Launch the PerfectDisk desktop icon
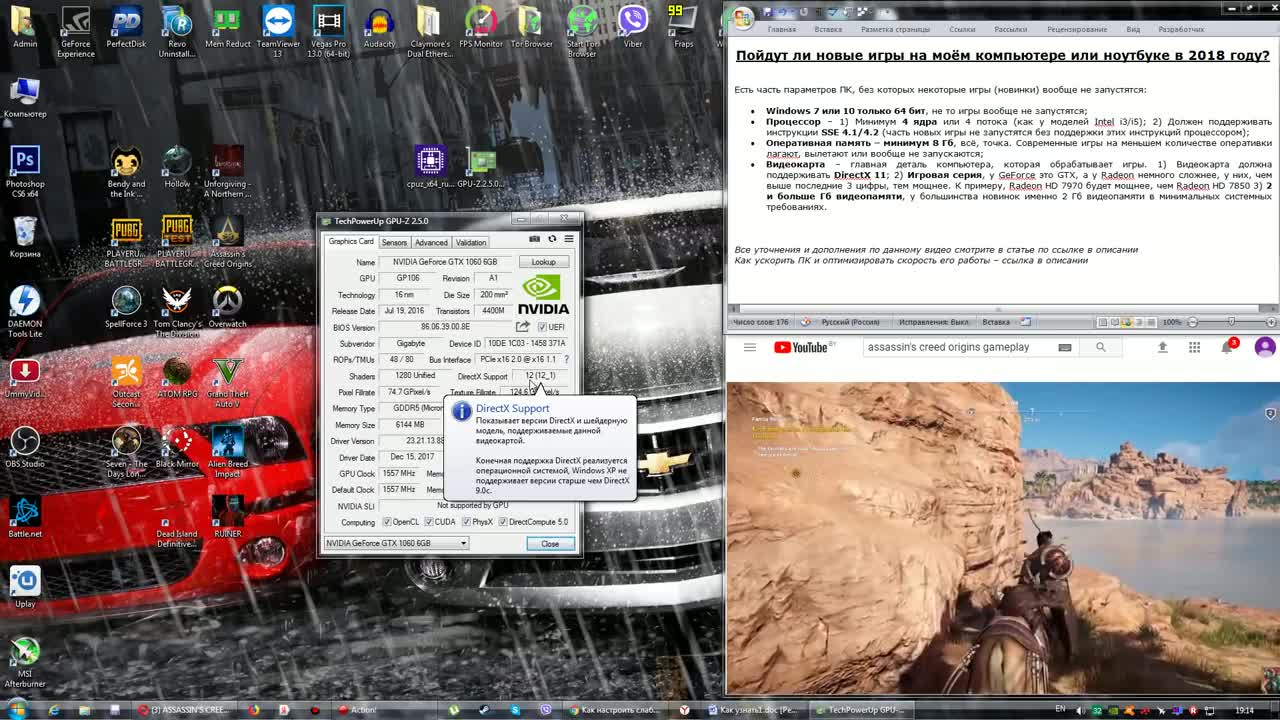The height and width of the screenshot is (720, 1280). click(126, 28)
